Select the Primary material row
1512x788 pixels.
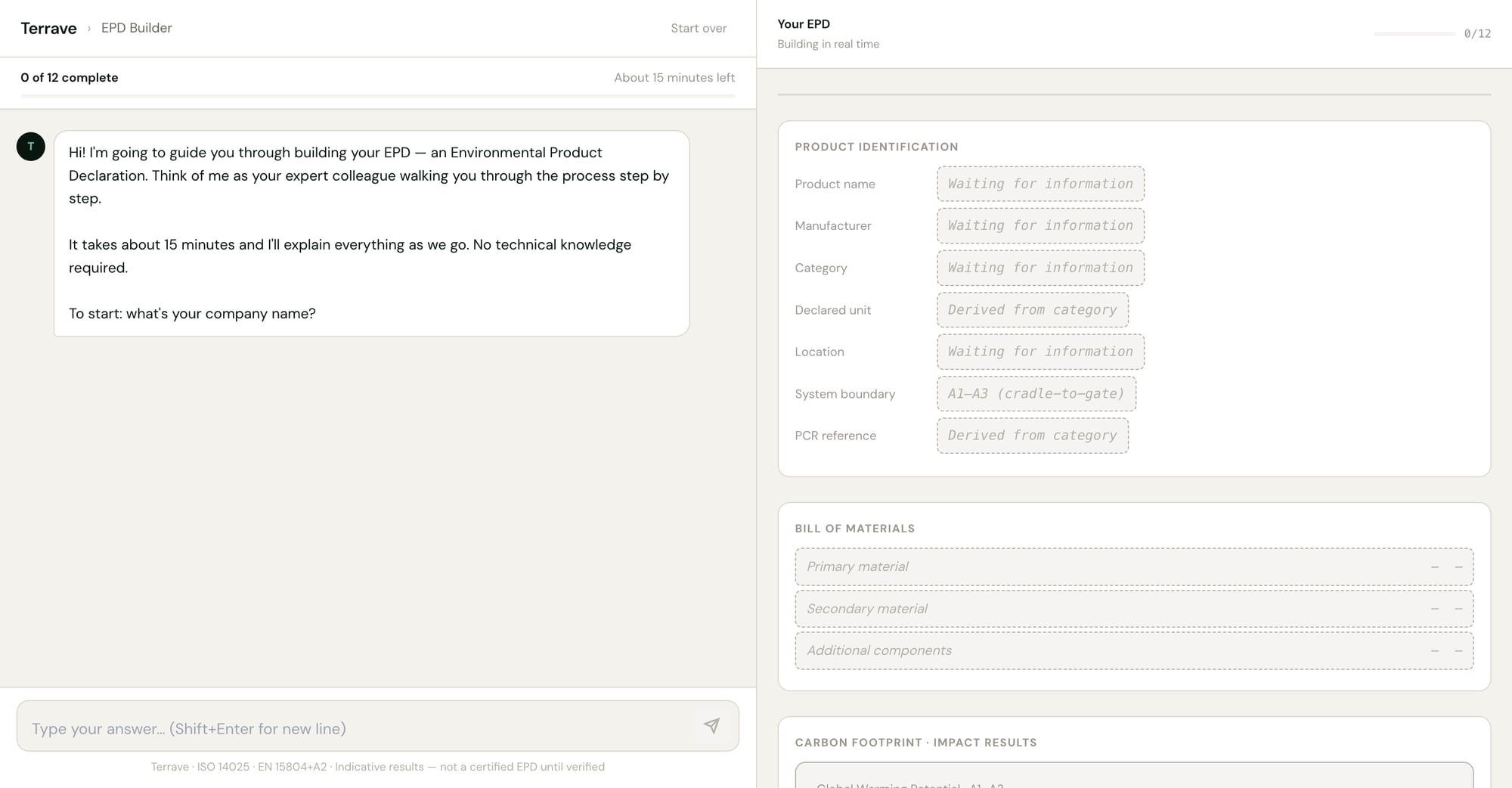pos(1133,566)
